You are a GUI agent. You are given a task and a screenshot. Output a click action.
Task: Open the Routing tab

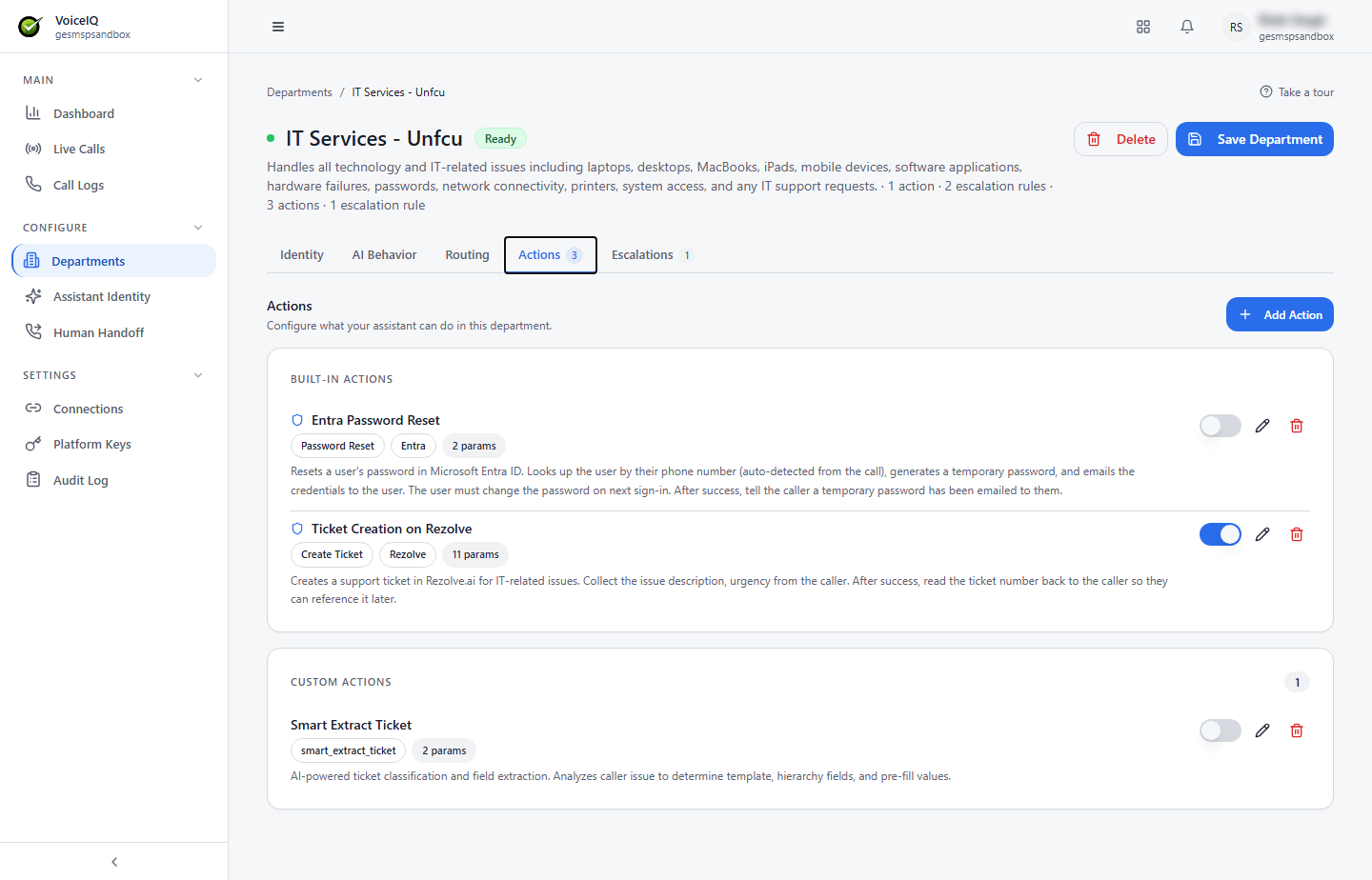[x=467, y=255]
